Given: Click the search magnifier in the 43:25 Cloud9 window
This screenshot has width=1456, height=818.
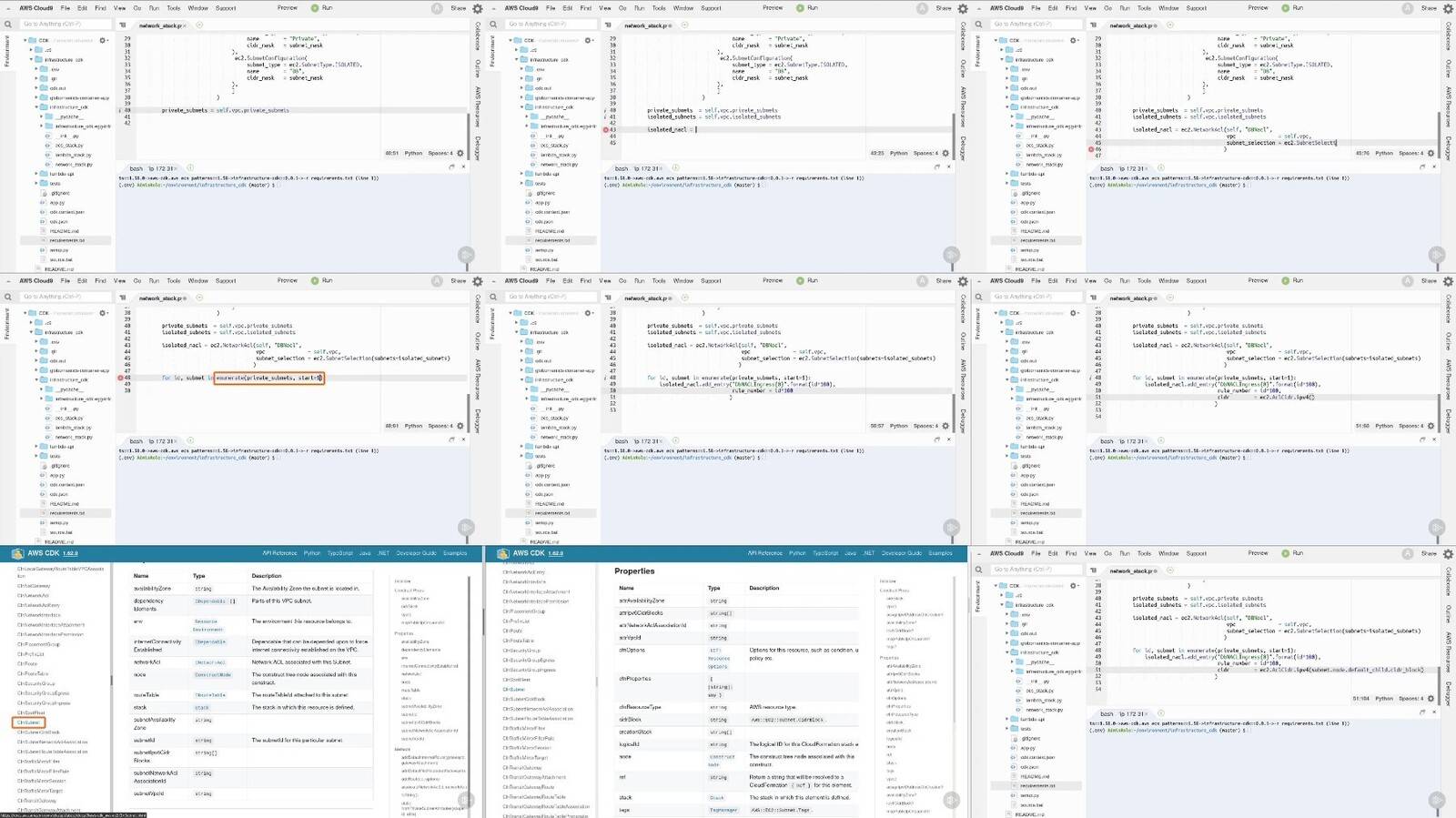Looking at the screenshot, I should 493,24.
